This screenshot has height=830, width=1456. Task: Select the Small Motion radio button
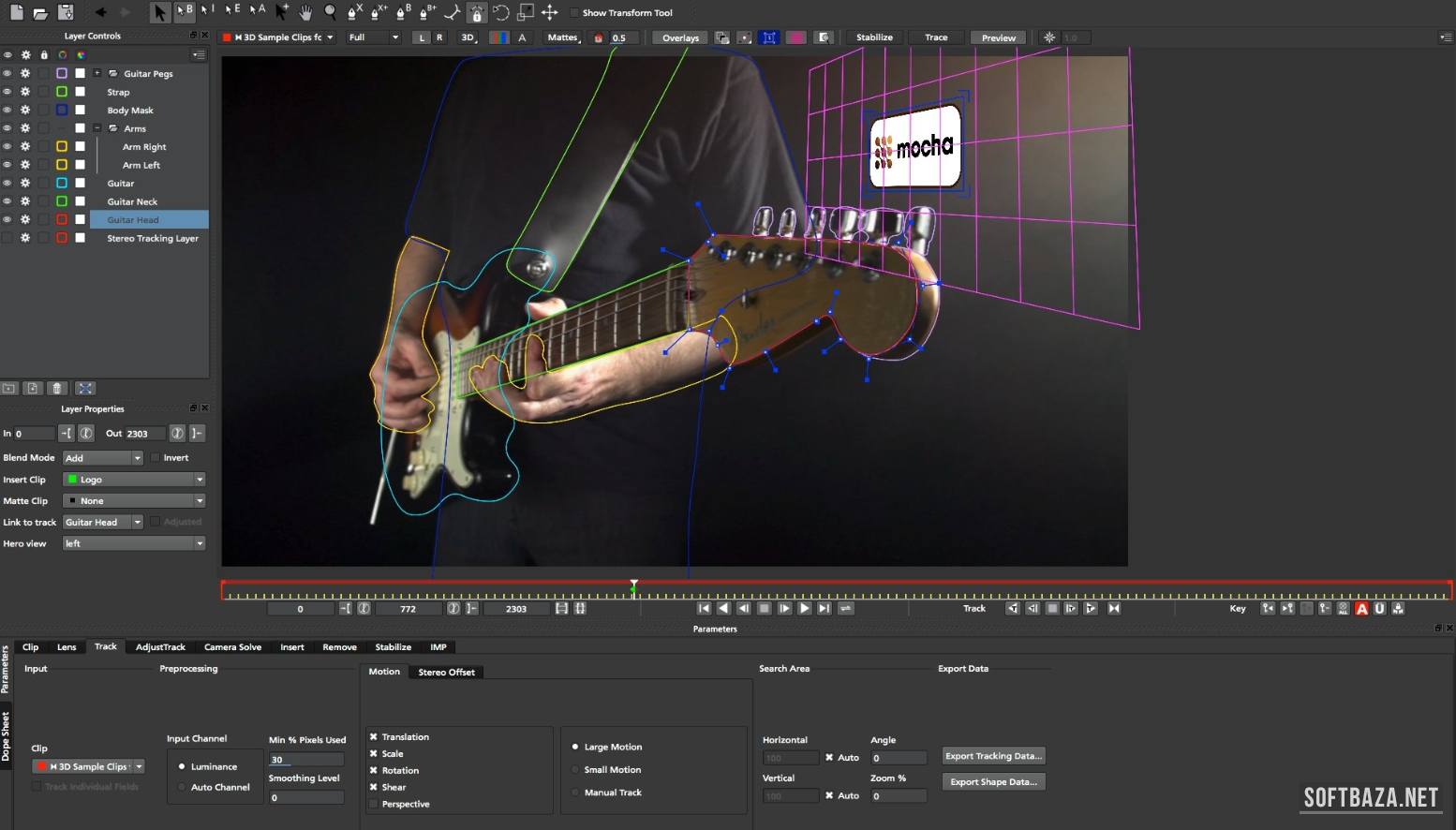(x=575, y=770)
